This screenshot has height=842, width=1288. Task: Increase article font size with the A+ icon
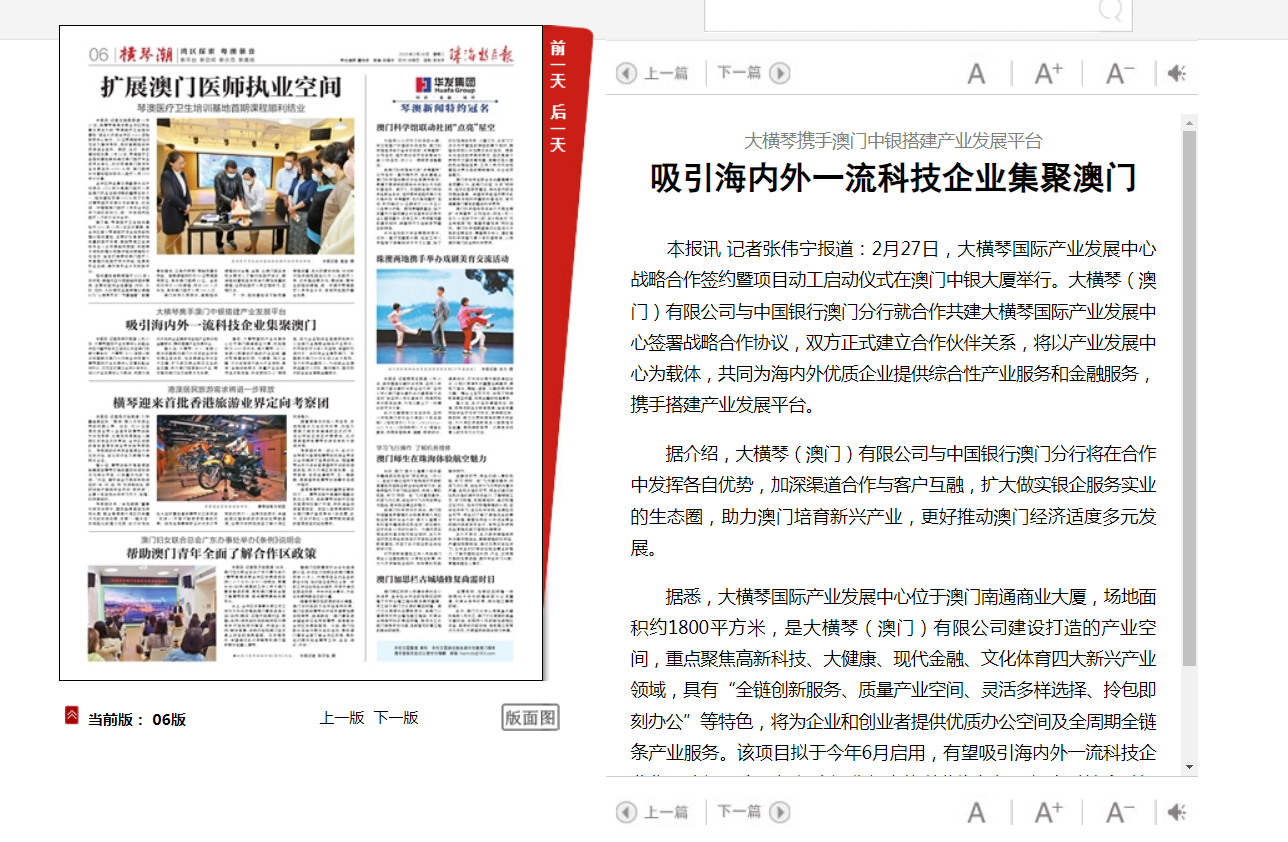click(1047, 72)
